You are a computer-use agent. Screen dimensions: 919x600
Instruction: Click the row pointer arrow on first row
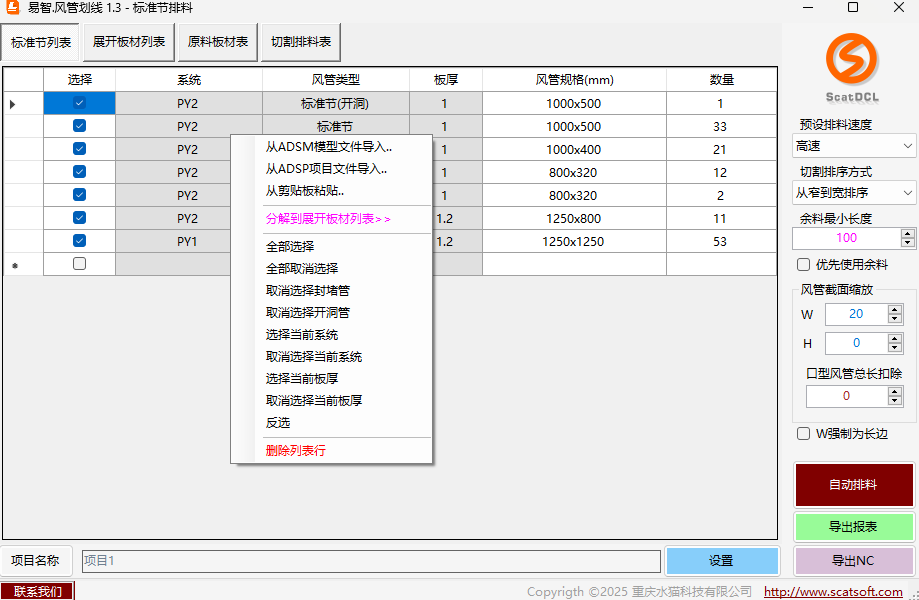(13, 104)
